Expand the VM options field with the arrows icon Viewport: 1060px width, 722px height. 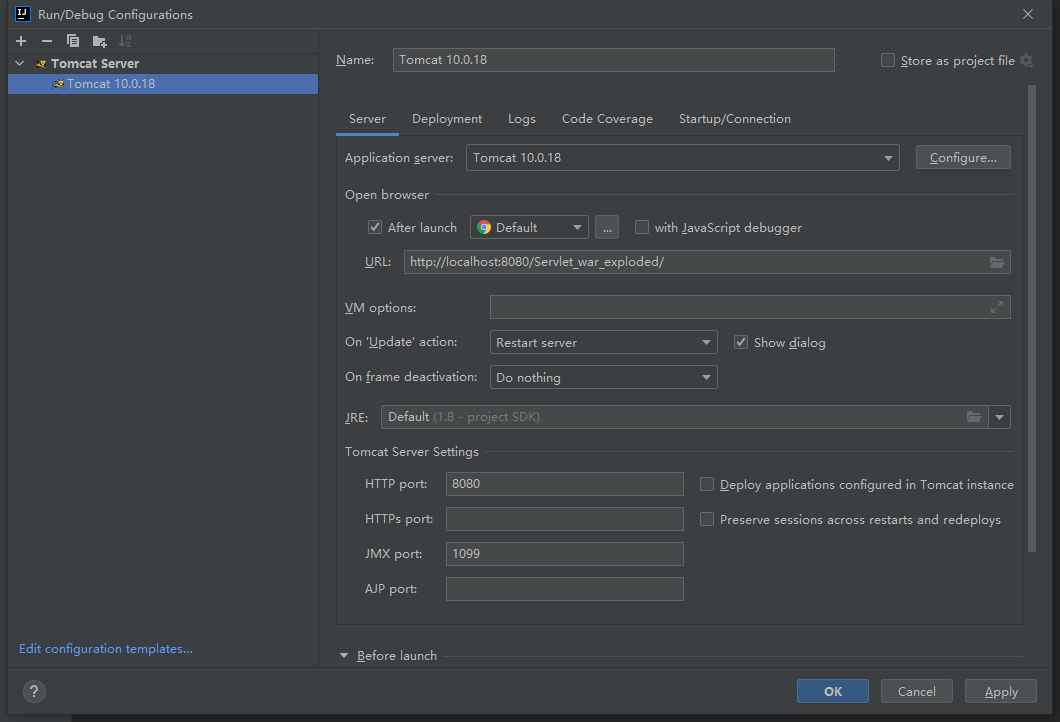click(x=996, y=308)
